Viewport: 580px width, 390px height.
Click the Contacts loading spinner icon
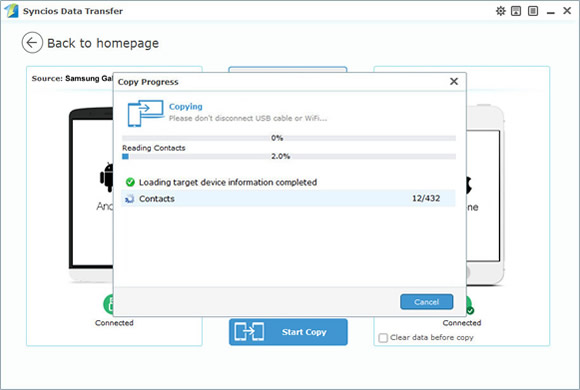pos(129,199)
